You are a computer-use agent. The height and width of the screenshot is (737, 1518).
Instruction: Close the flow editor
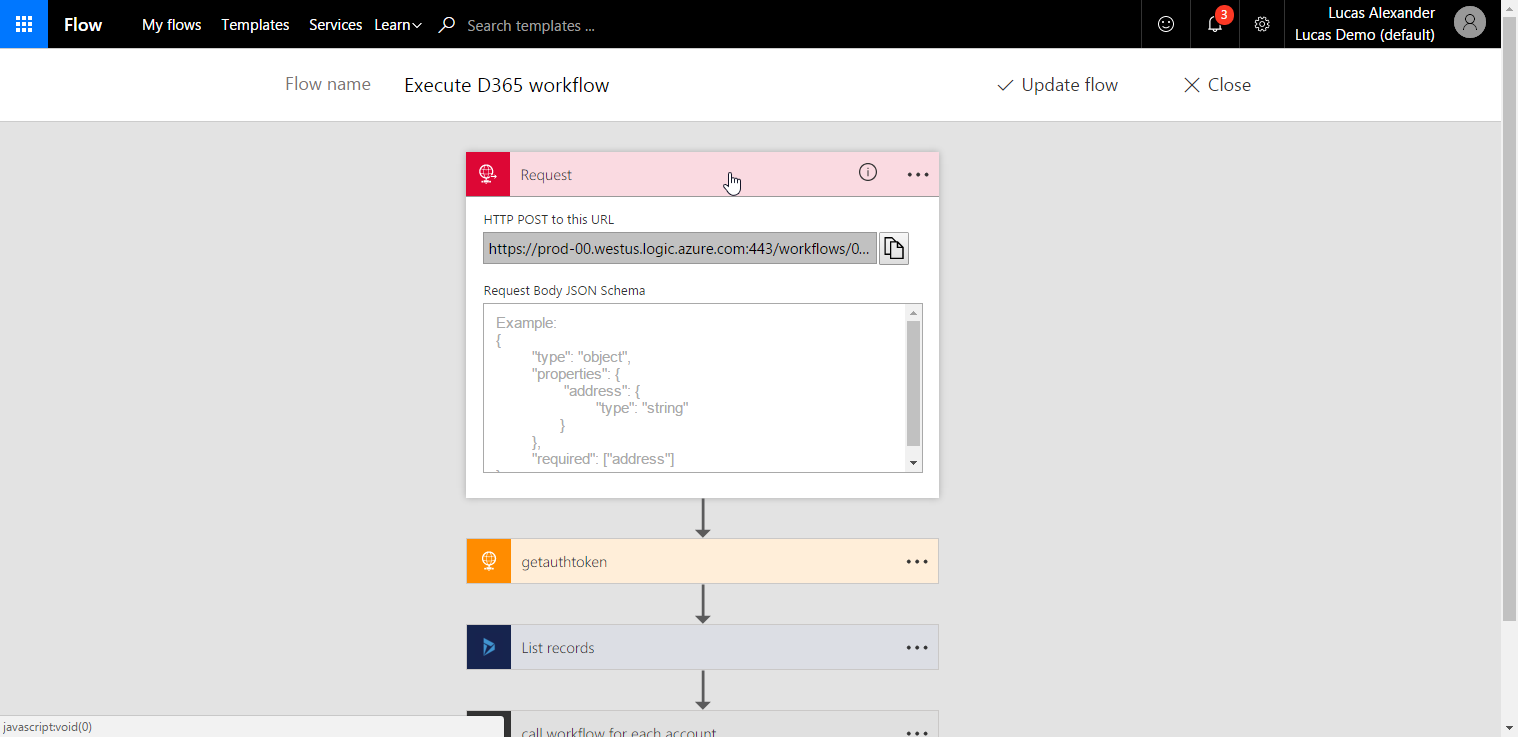pos(1217,85)
